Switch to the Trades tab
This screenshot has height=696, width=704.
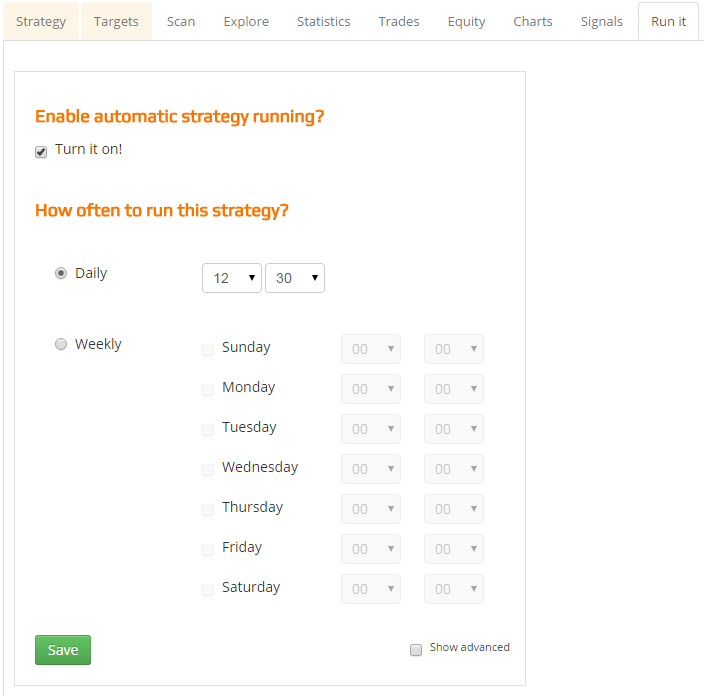[x=399, y=21]
